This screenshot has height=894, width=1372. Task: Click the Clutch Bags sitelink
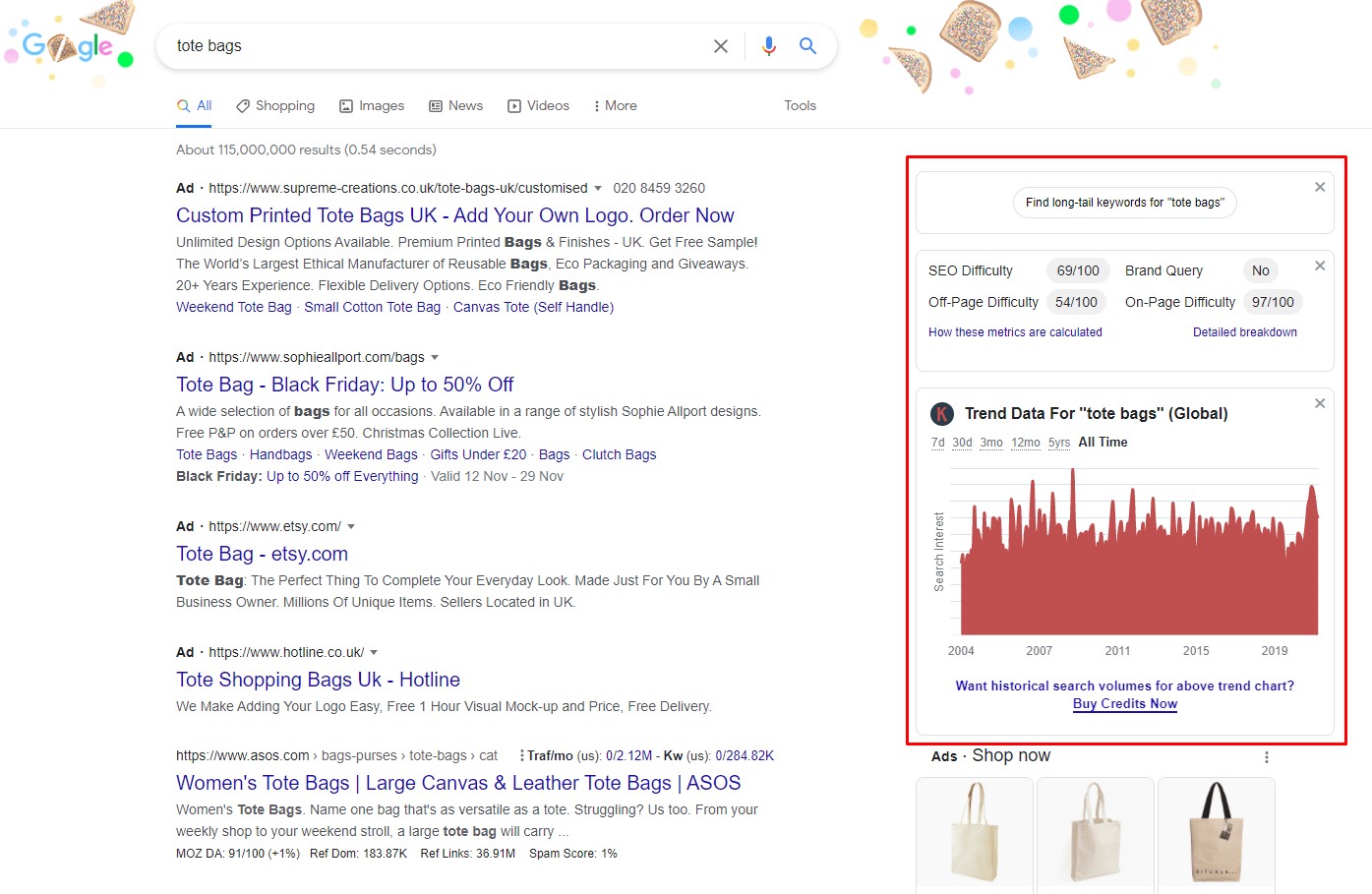click(619, 454)
